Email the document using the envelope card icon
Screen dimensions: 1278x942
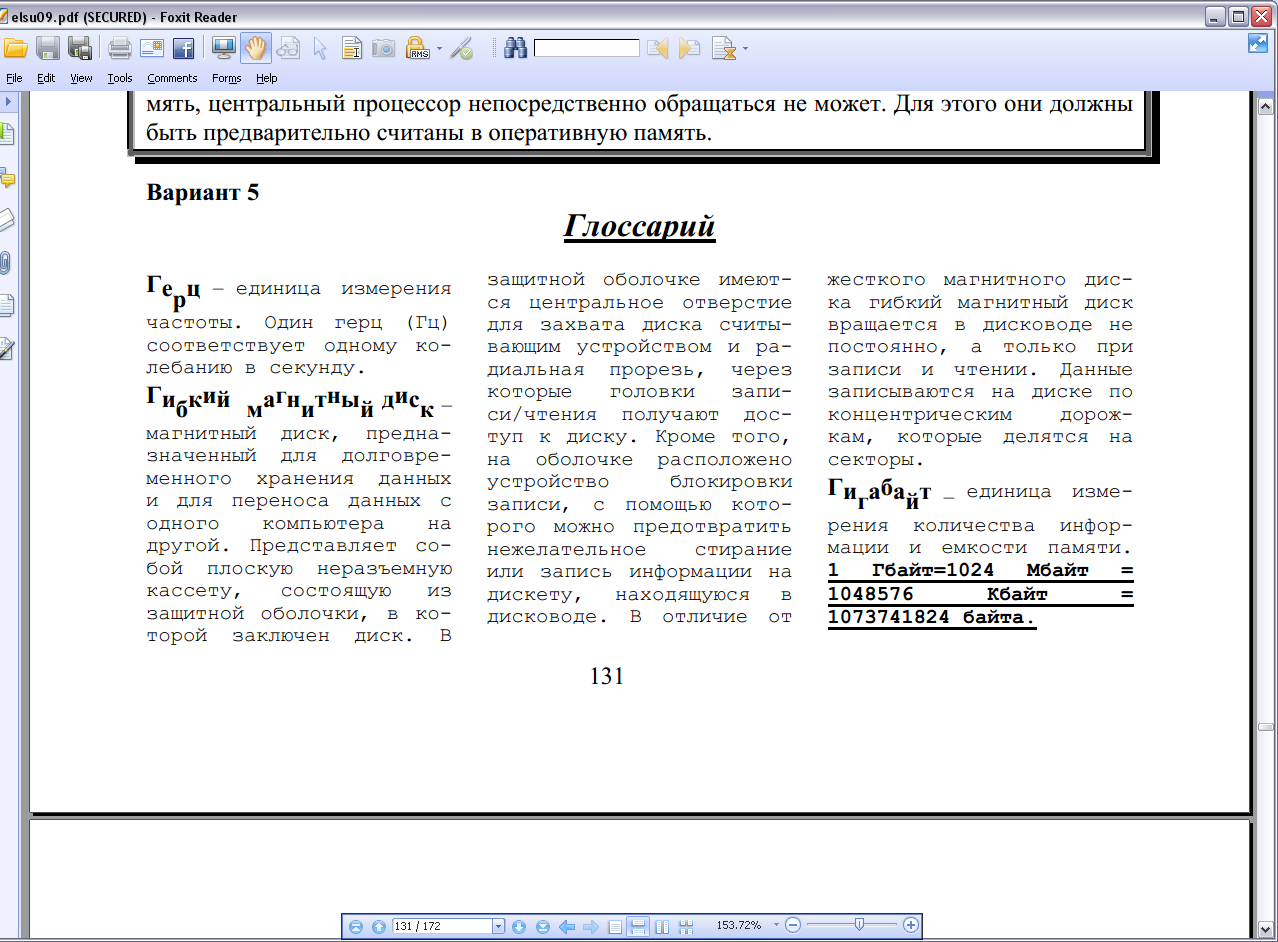[x=152, y=47]
